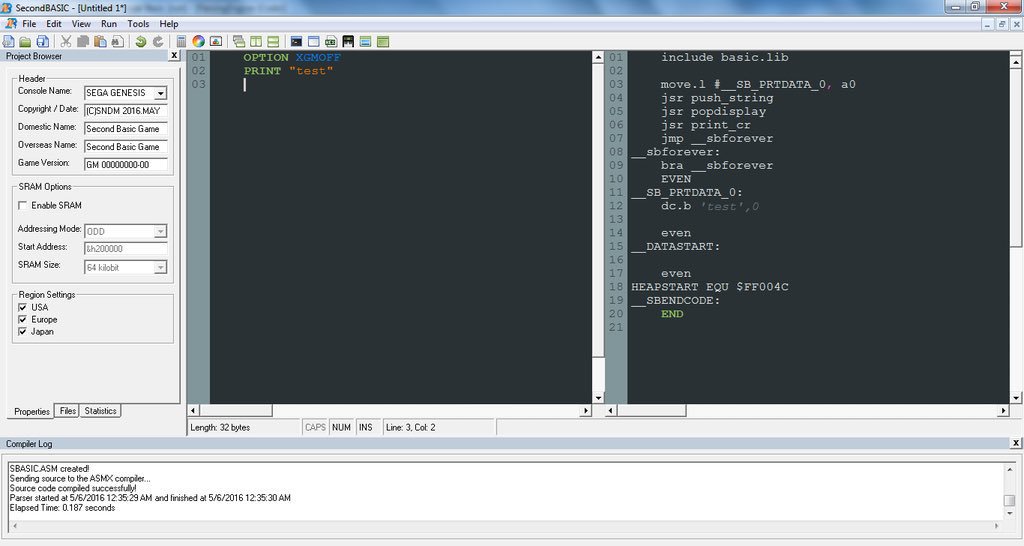The height and width of the screenshot is (546, 1024).
Task: Open the image editor toolbar icon
Action: tap(216, 42)
